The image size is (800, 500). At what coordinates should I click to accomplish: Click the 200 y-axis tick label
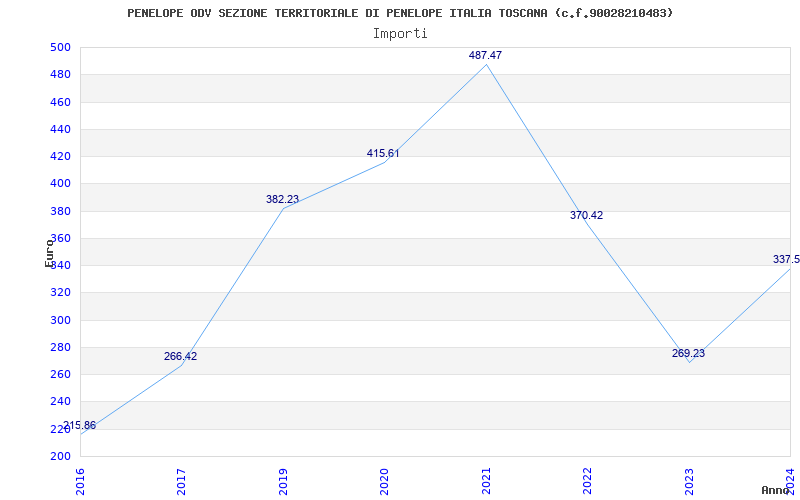[60, 456]
